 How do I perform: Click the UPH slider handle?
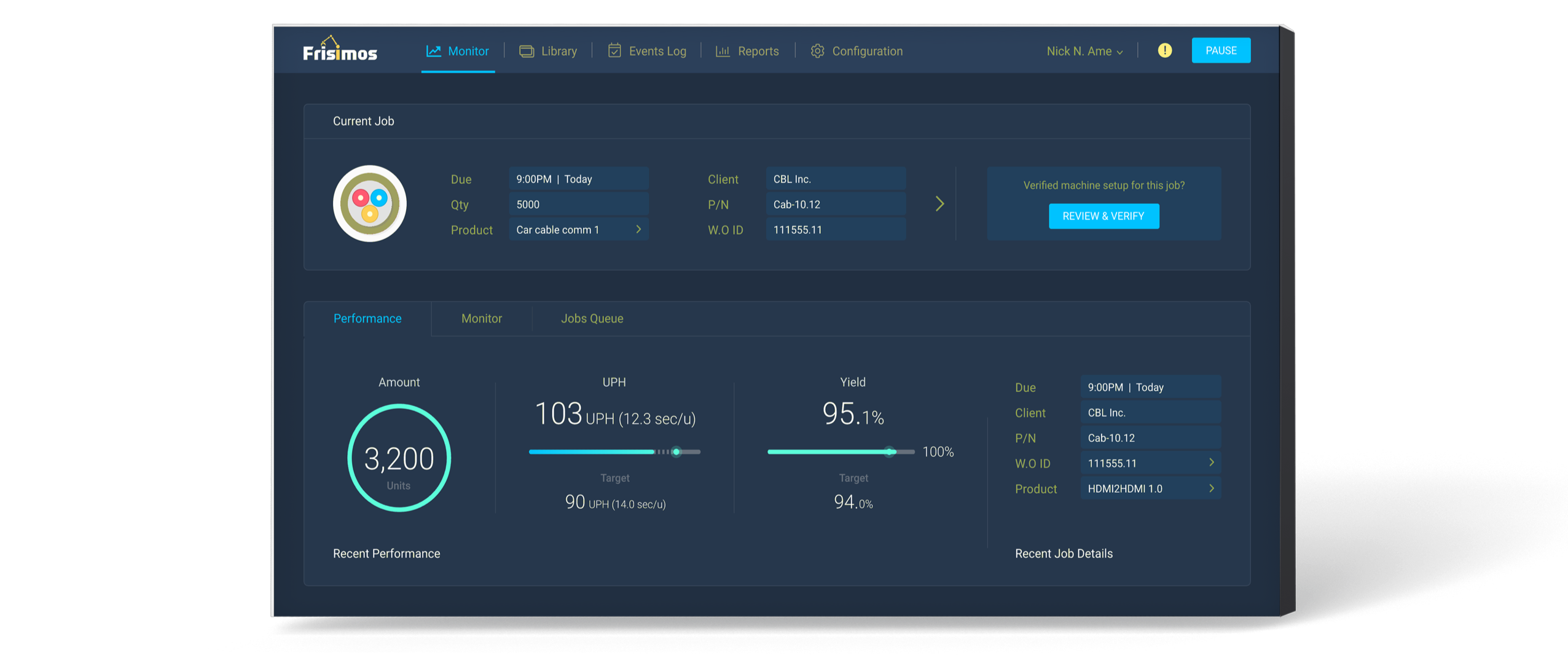pyautogui.click(x=676, y=452)
